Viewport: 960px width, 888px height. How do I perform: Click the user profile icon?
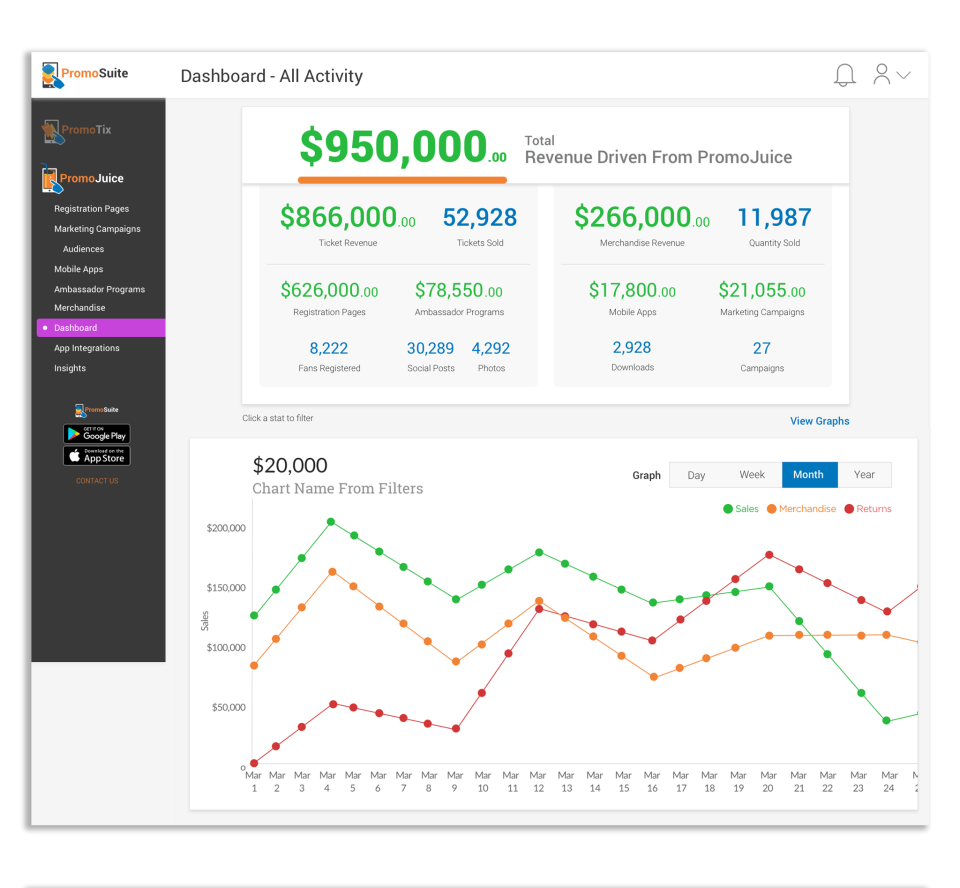pos(881,74)
